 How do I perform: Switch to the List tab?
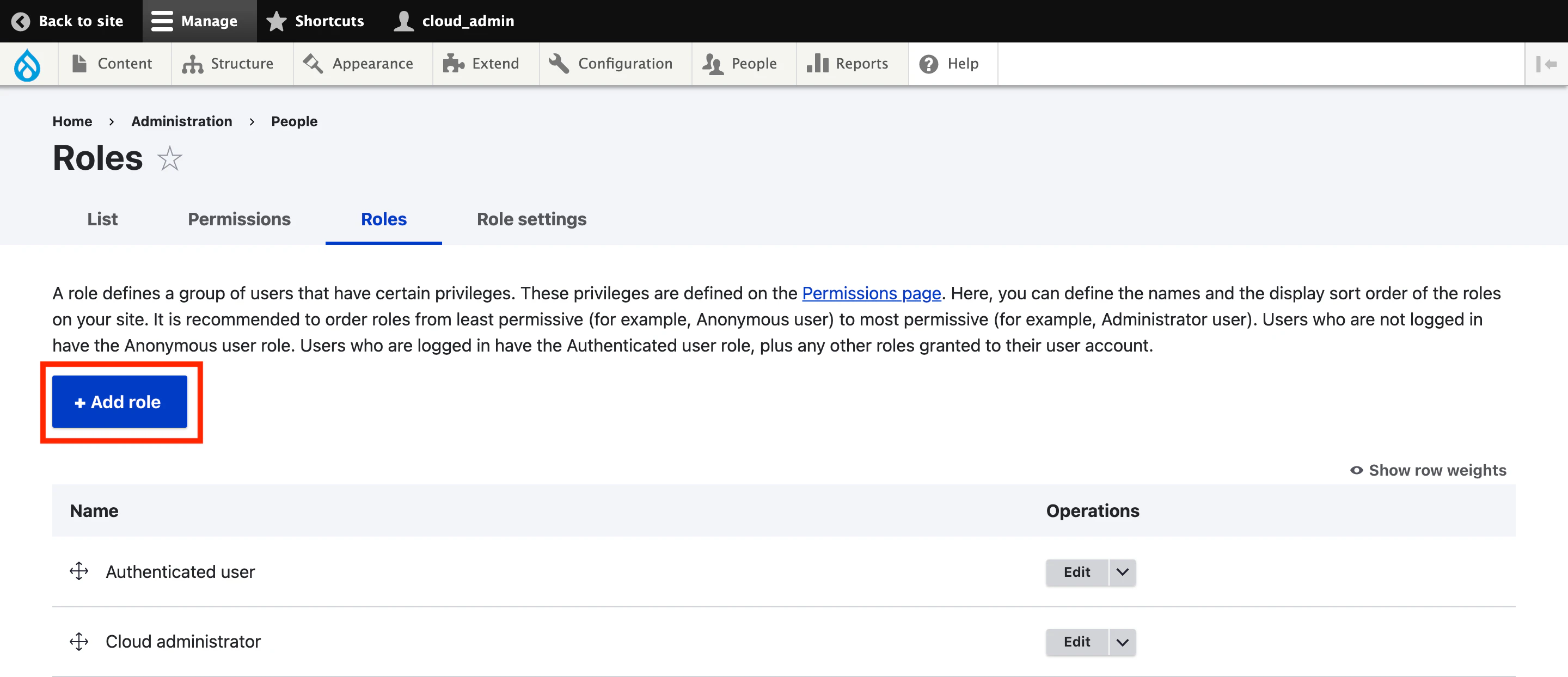tap(102, 219)
